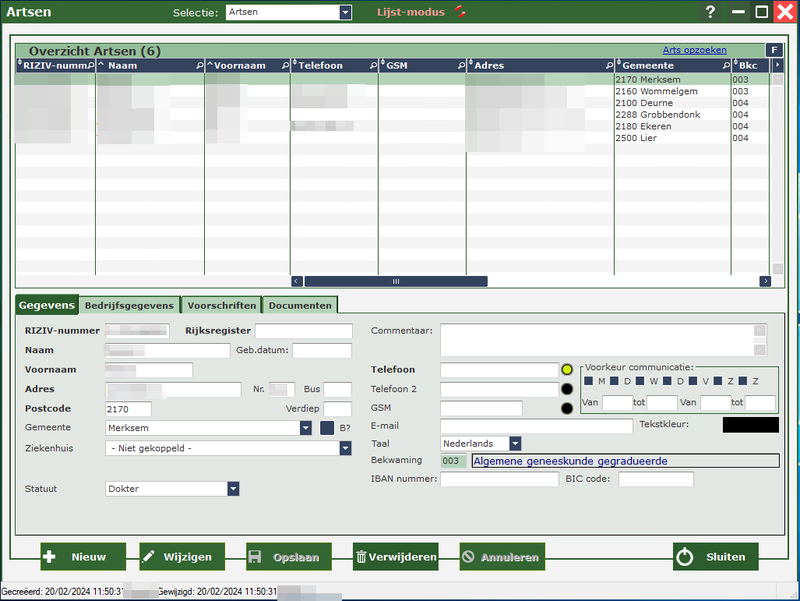Select the black indicator next to GSM
The image size is (800, 601).
pos(567,408)
